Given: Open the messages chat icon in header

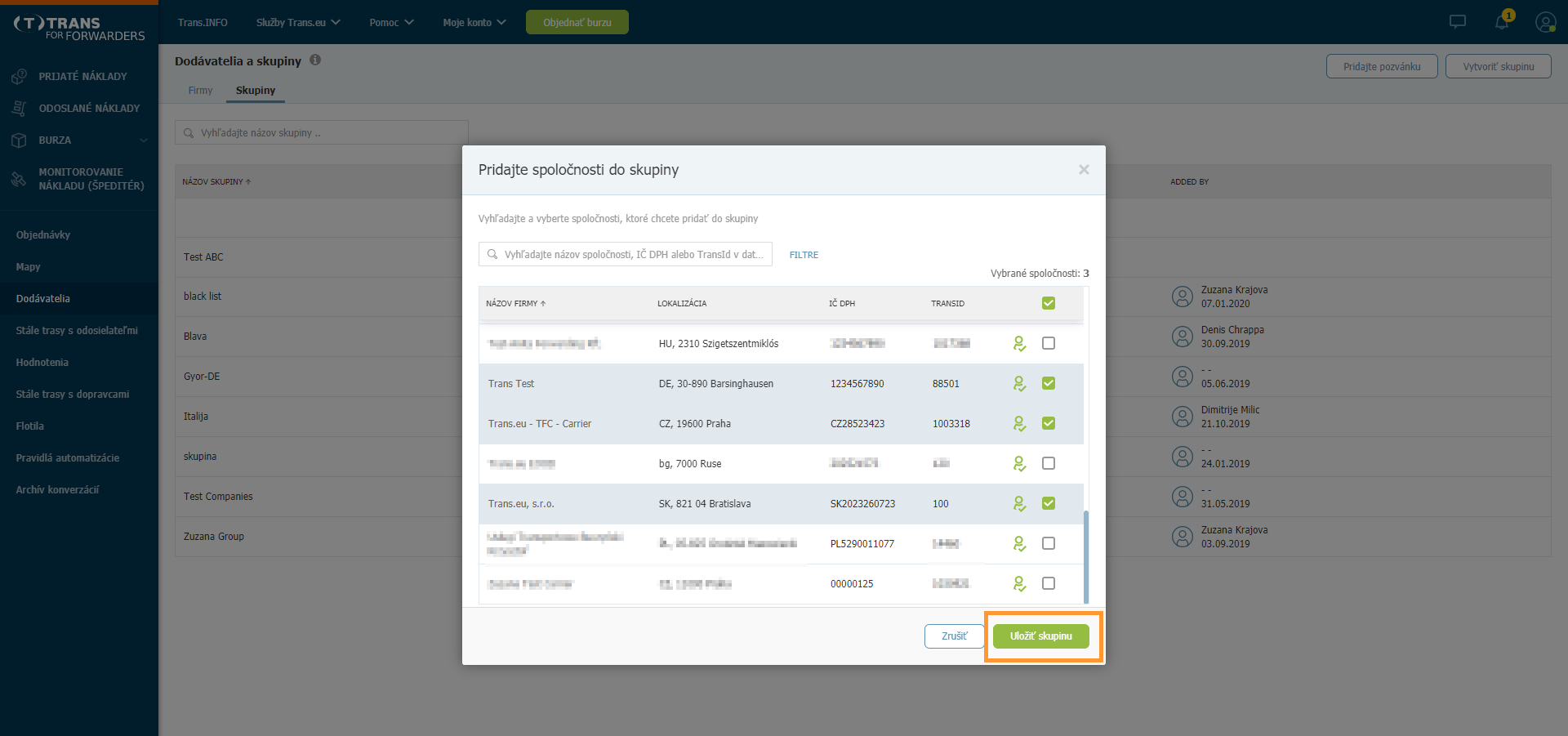Looking at the screenshot, I should (x=1457, y=22).
